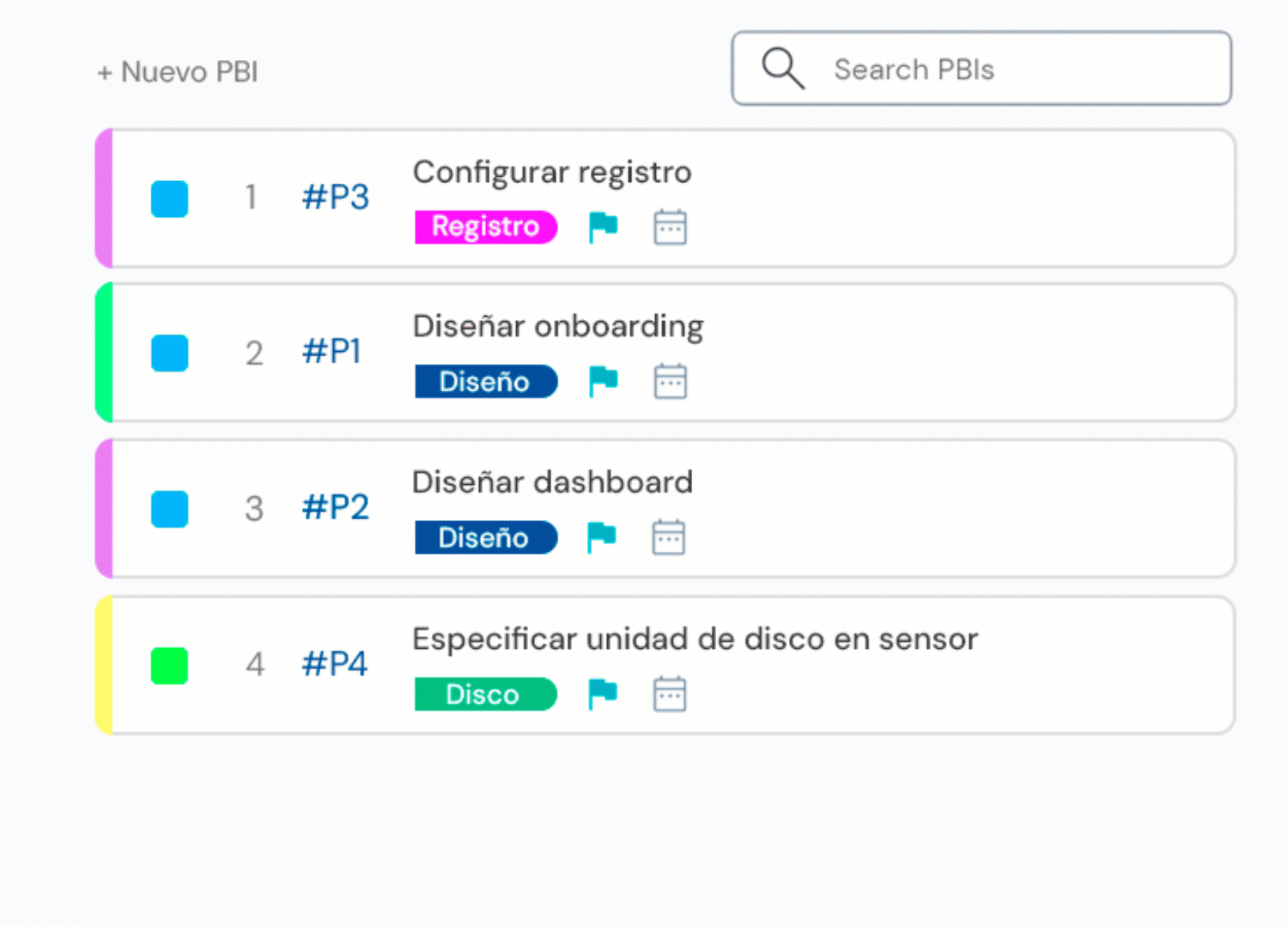
Task: Open the #P4 item link
Action: point(334,664)
